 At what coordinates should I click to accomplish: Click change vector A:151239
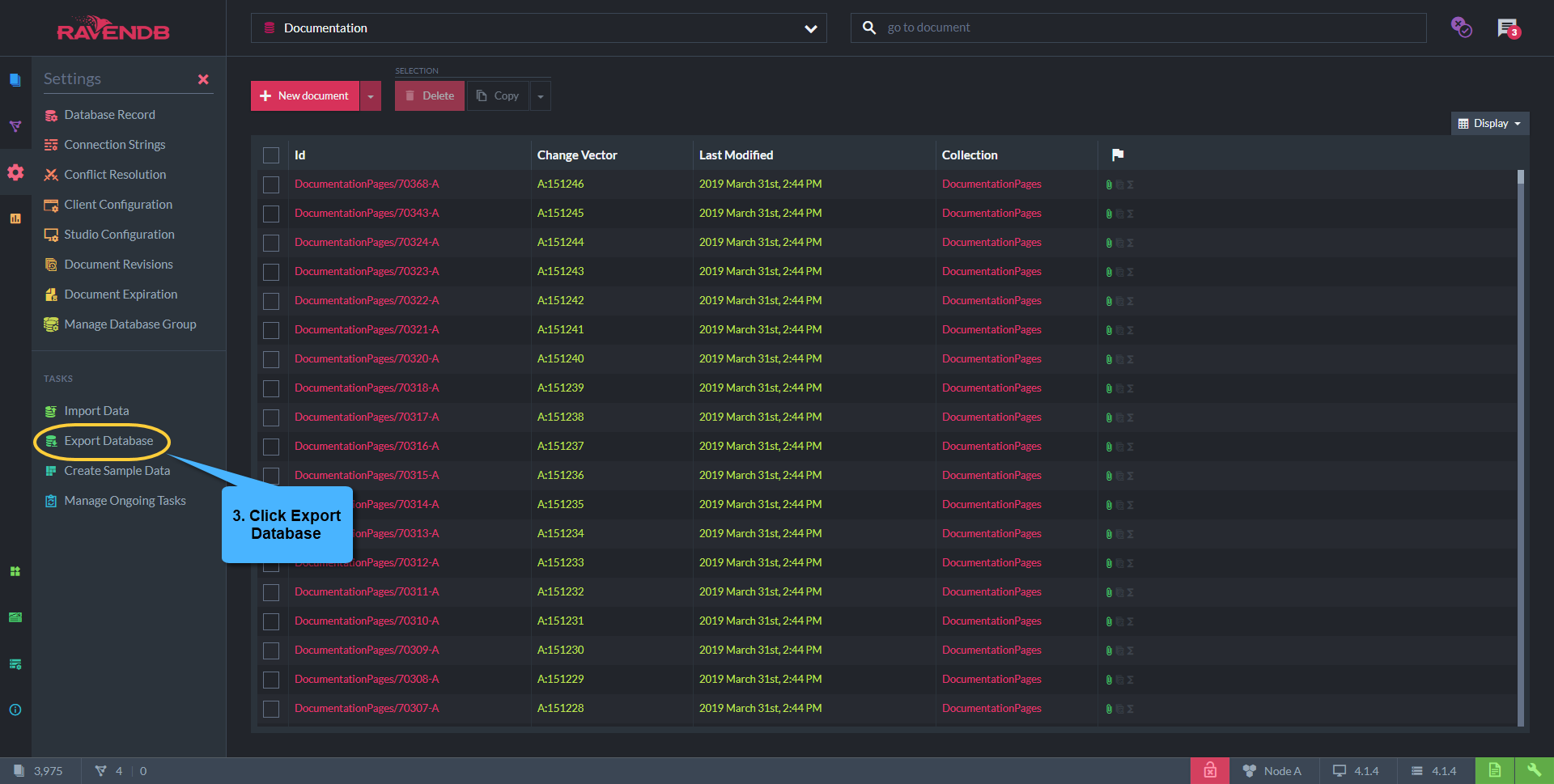[x=560, y=388]
